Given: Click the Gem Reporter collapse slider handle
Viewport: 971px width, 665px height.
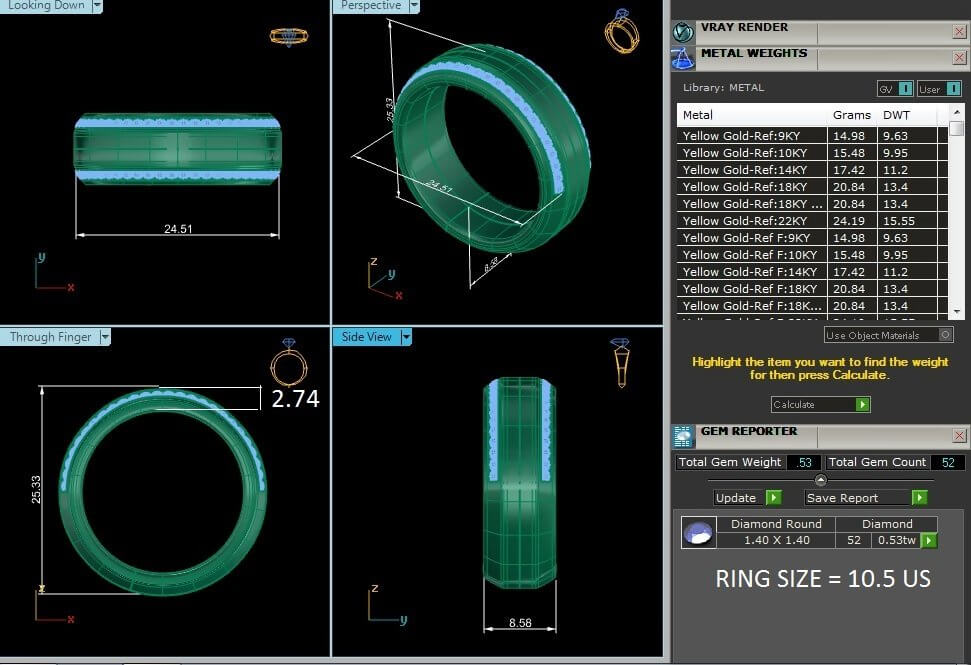Looking at the screenshot, I should coord(820,480).
